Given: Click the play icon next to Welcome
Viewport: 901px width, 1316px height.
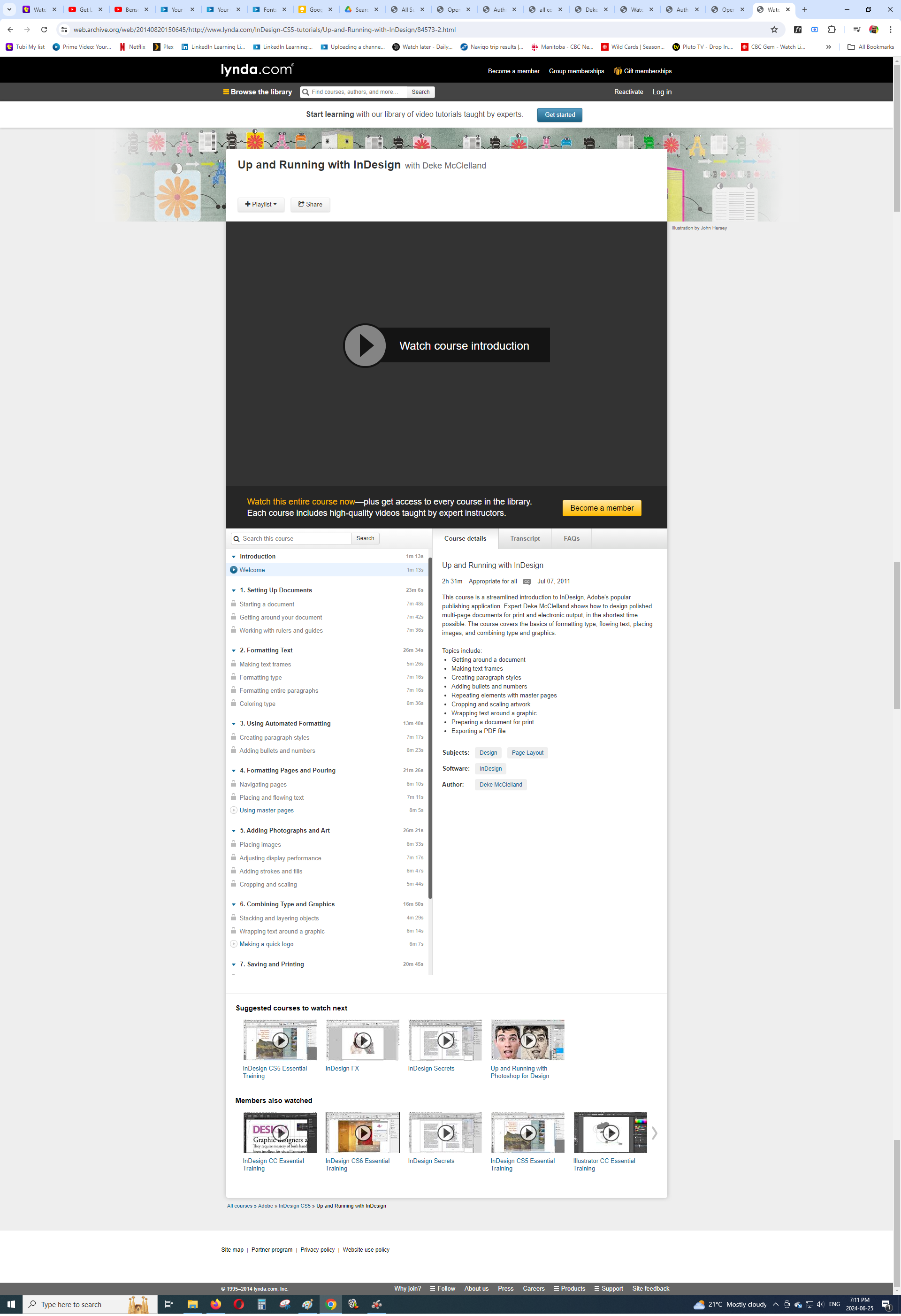Looking at the screenshot, I should [233, 570].
